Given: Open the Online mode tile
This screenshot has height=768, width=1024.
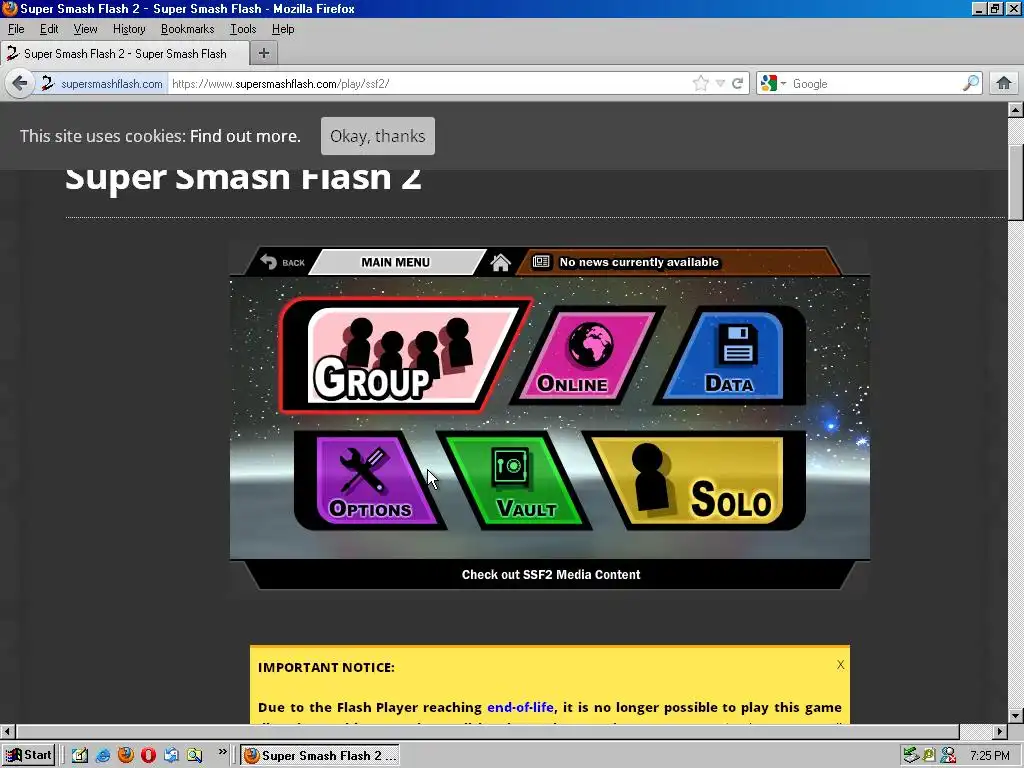Looking at the screenshot, I should [x=586, y=356].
